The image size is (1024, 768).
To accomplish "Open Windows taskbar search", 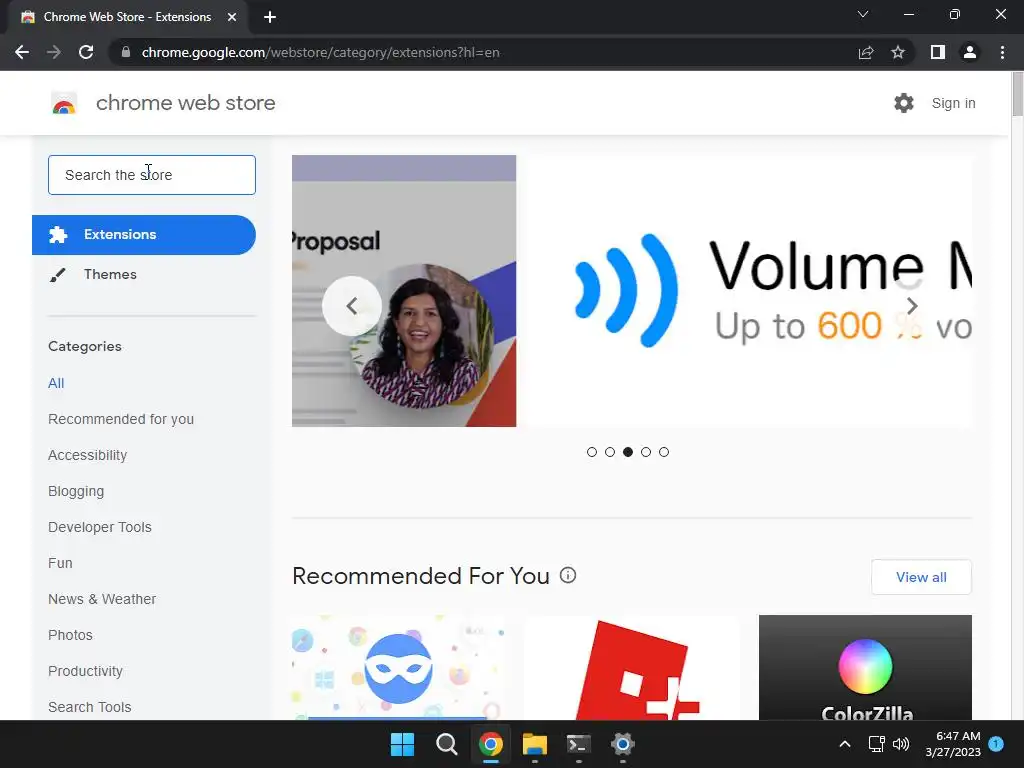I will pos(447,744).
